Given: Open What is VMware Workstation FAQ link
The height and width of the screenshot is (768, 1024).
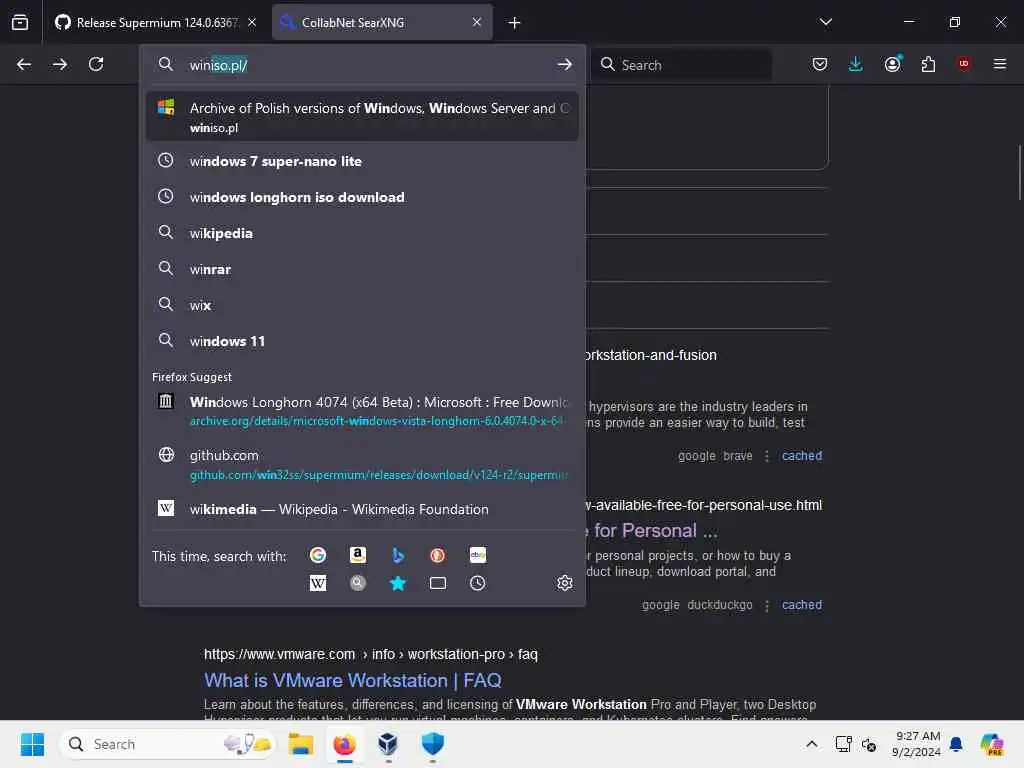Looking at the screenshot, I should point(353,680).
